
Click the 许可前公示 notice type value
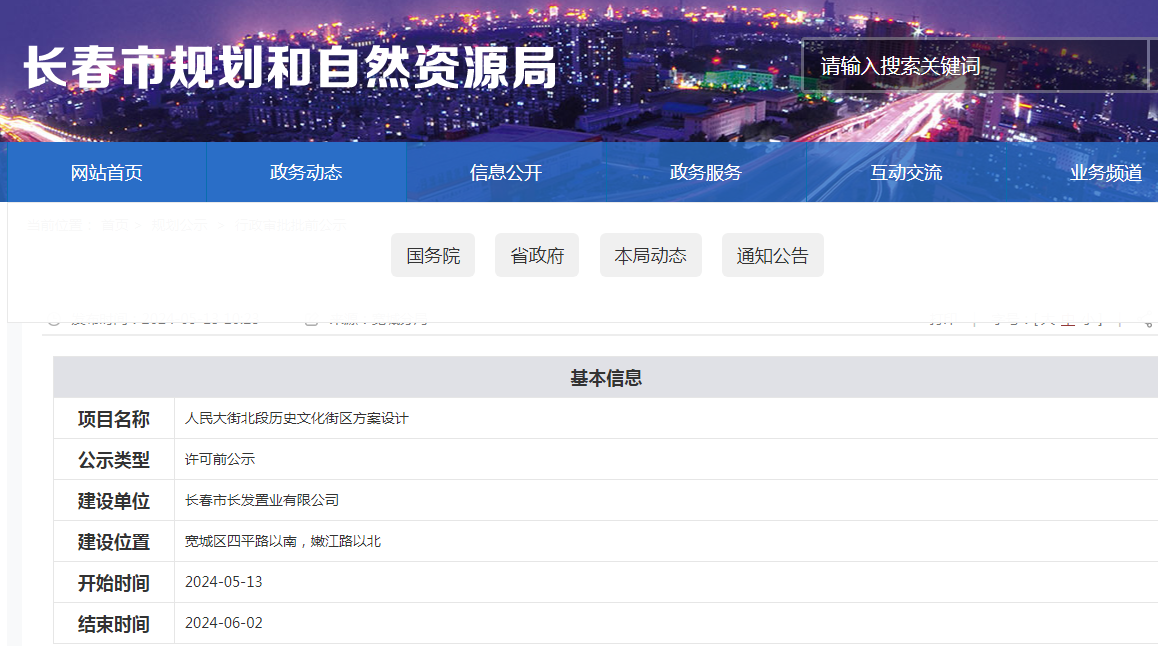(220, 460)
